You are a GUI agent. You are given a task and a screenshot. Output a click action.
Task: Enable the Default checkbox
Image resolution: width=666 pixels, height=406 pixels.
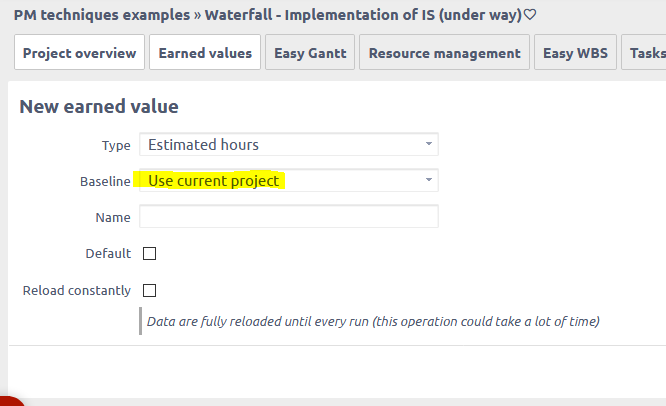click(x=150, y=254)
